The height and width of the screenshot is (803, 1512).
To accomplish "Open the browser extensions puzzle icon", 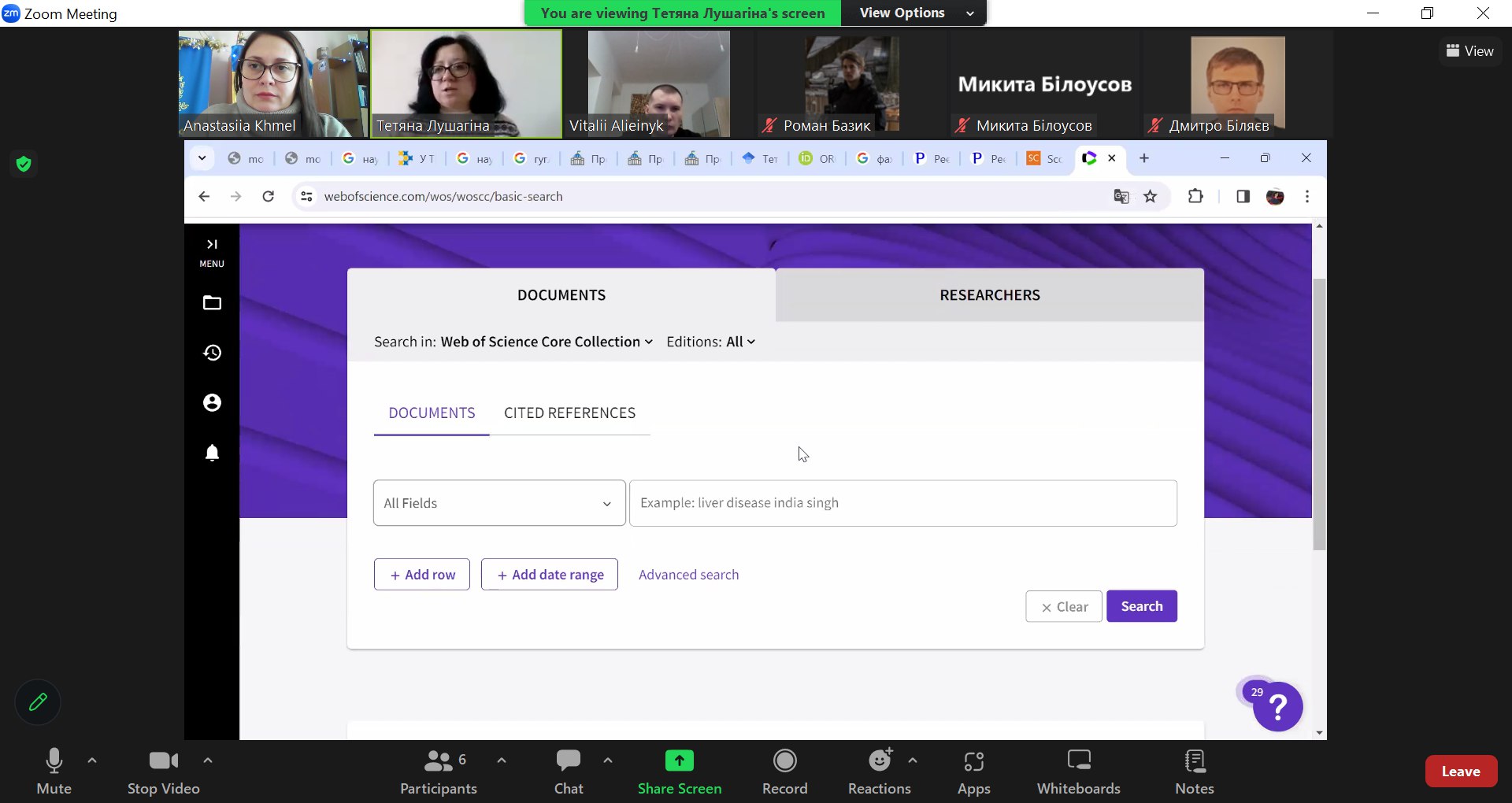I will point(1195,197).
